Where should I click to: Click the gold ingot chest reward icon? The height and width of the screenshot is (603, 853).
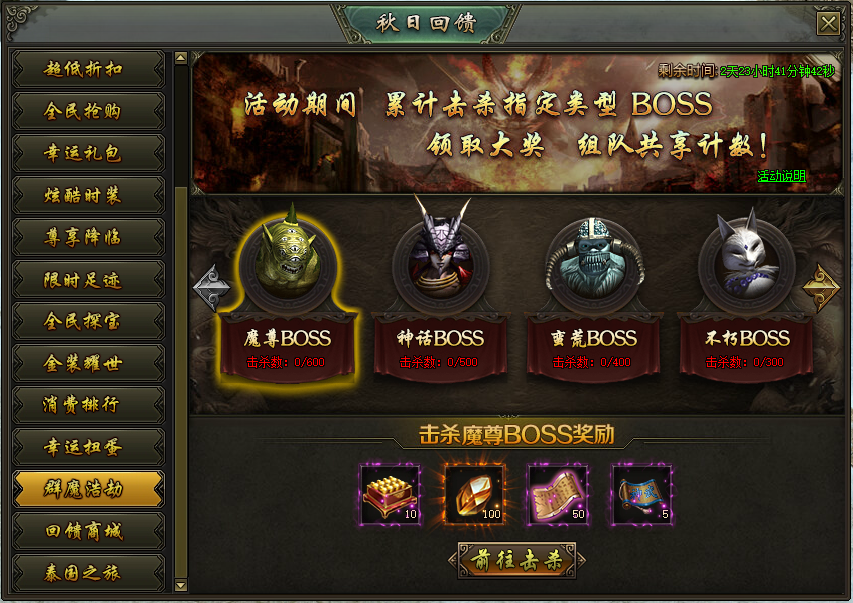click(x=390, y=494)
